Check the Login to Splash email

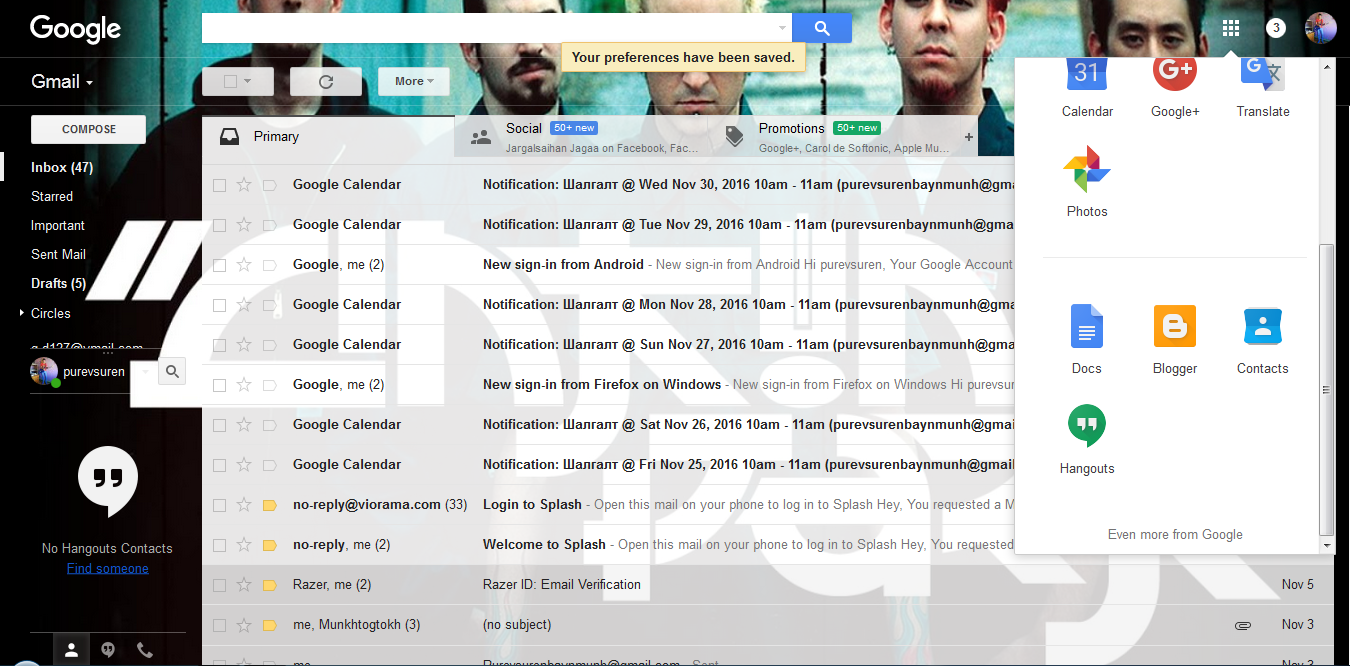pos(219,505)
